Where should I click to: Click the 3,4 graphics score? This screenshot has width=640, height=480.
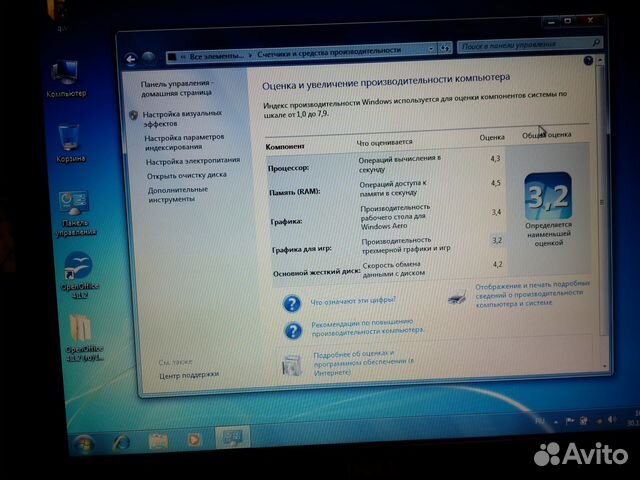[x=496, y=212]
